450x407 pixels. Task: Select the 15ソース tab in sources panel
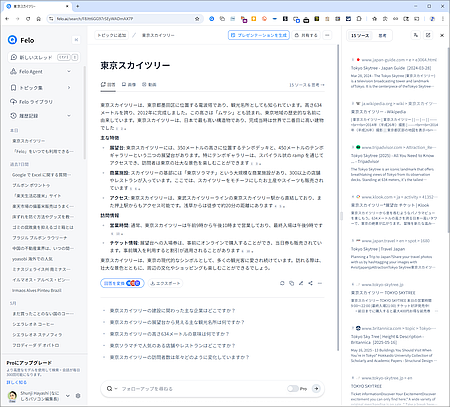click(x=360, y=35)
